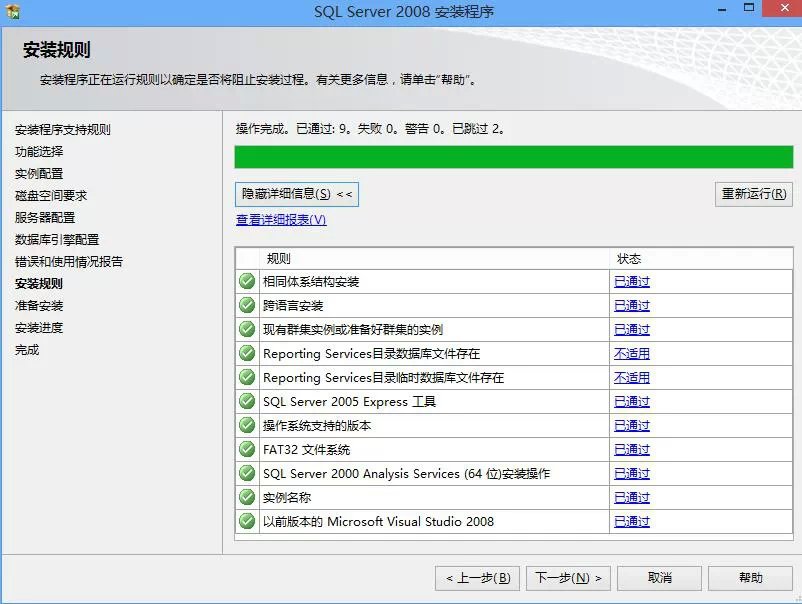Click the passed status icon for 跨语言安装
This screenshot has width=802, height=604.
[246, 305]
